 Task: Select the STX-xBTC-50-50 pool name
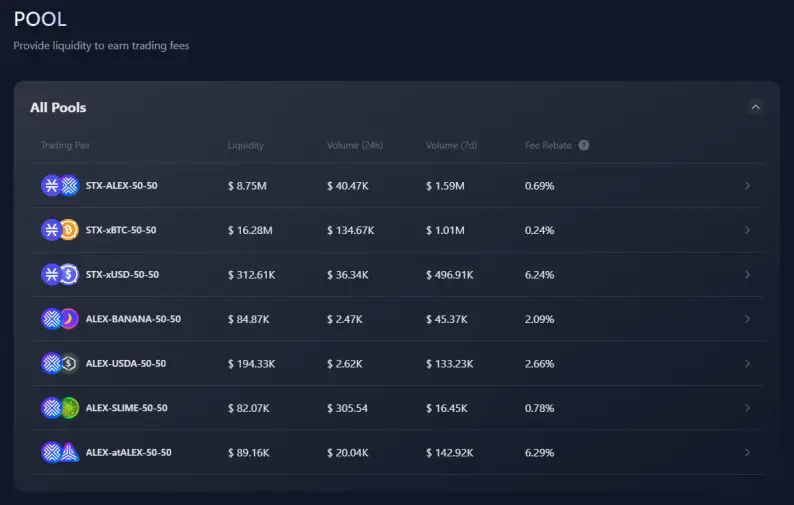[x=121, y=230]
